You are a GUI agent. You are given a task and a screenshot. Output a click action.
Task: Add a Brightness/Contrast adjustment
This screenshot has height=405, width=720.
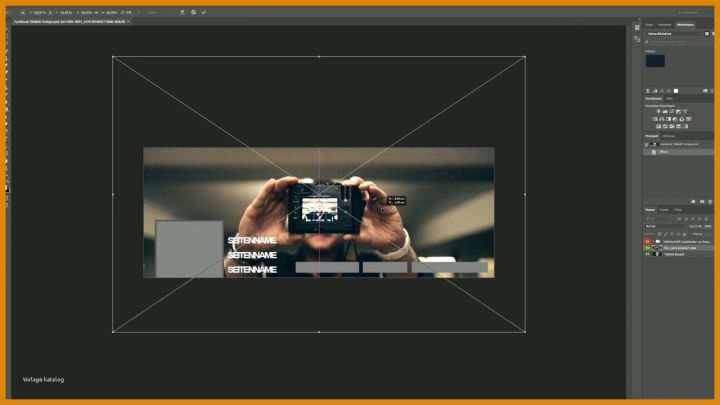tap(658, 112)
